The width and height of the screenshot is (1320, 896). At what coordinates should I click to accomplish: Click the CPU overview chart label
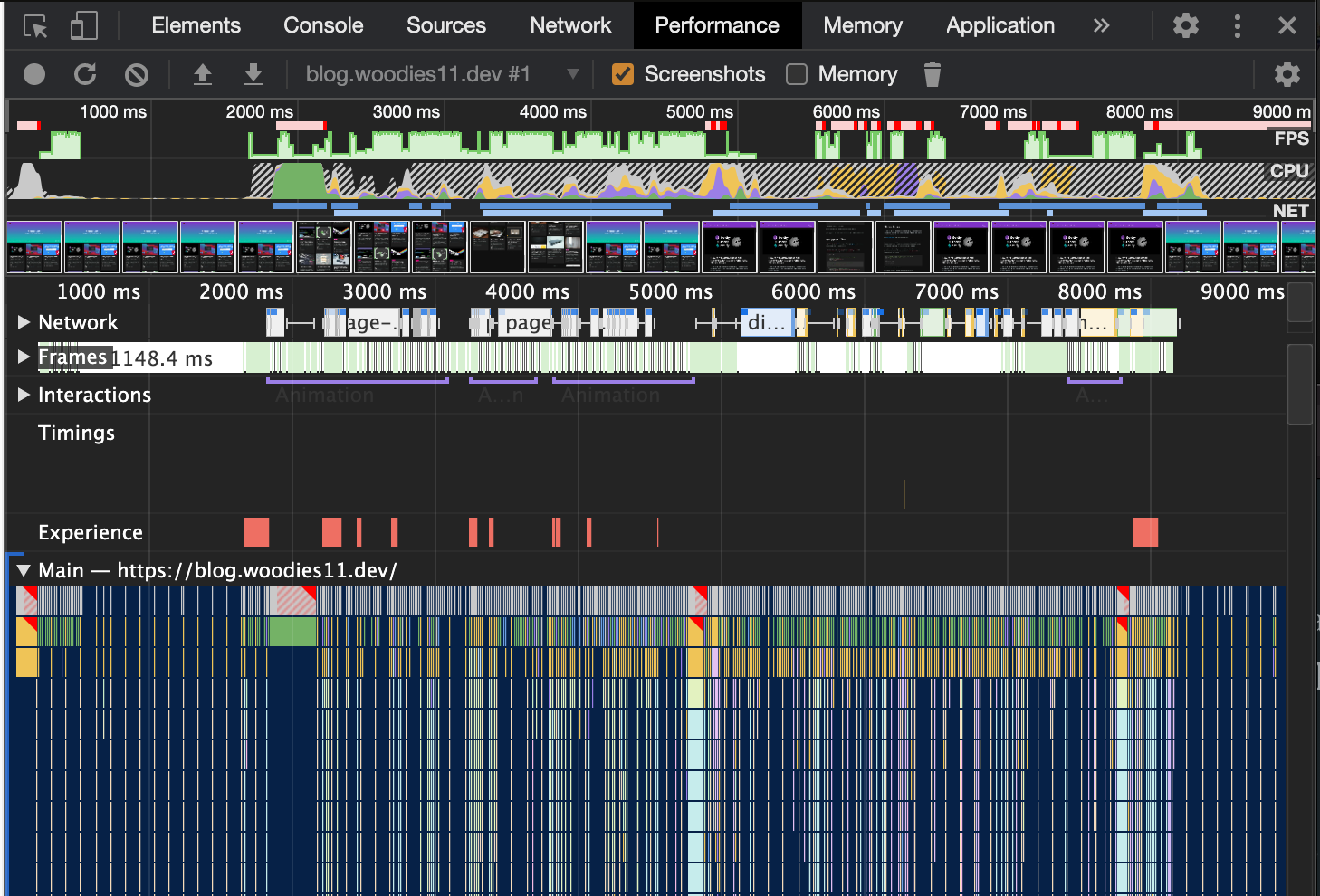coord(1289,171)
